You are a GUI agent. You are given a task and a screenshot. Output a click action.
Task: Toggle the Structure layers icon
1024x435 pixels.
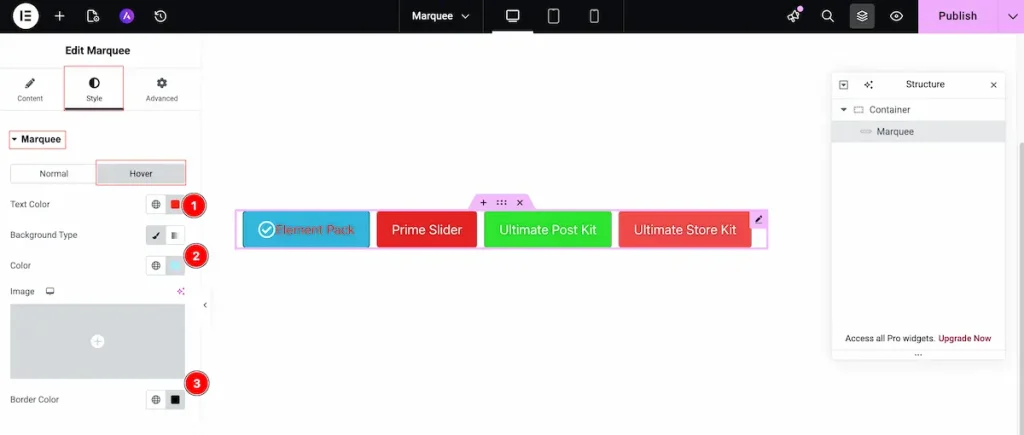coord(862,16)
